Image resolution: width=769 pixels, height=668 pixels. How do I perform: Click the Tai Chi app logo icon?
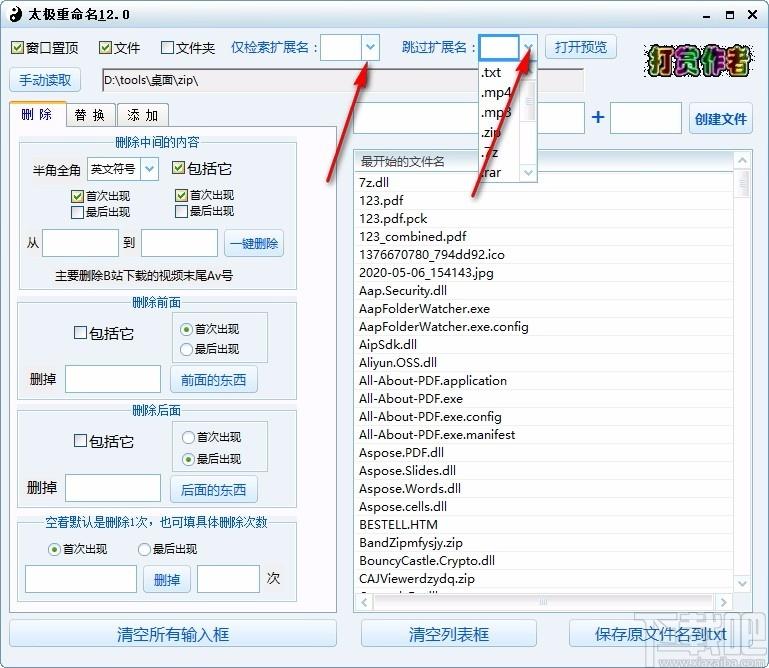click(x=16, y=14)
